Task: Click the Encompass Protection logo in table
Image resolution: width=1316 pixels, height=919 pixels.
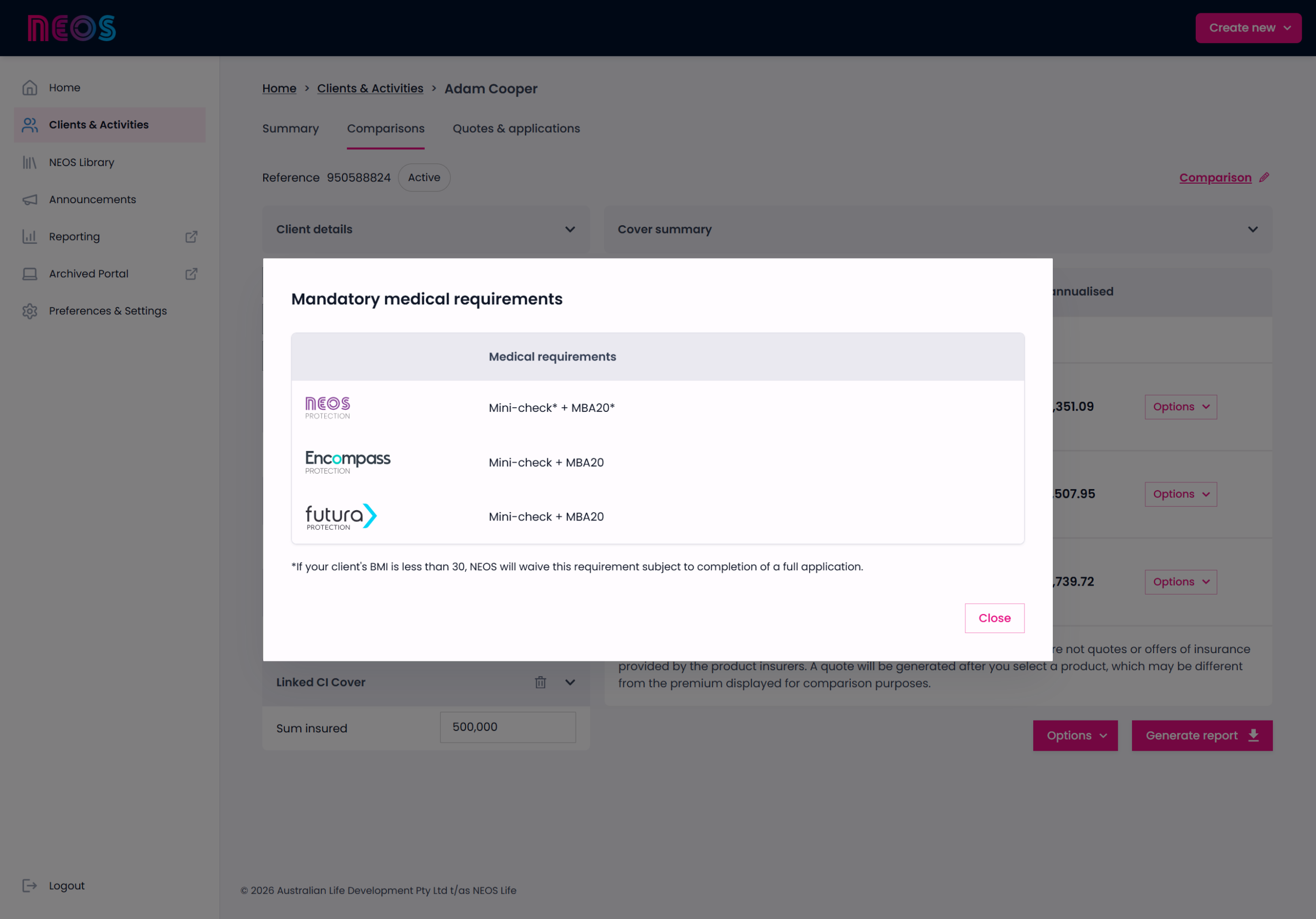Action: (348, 462)
